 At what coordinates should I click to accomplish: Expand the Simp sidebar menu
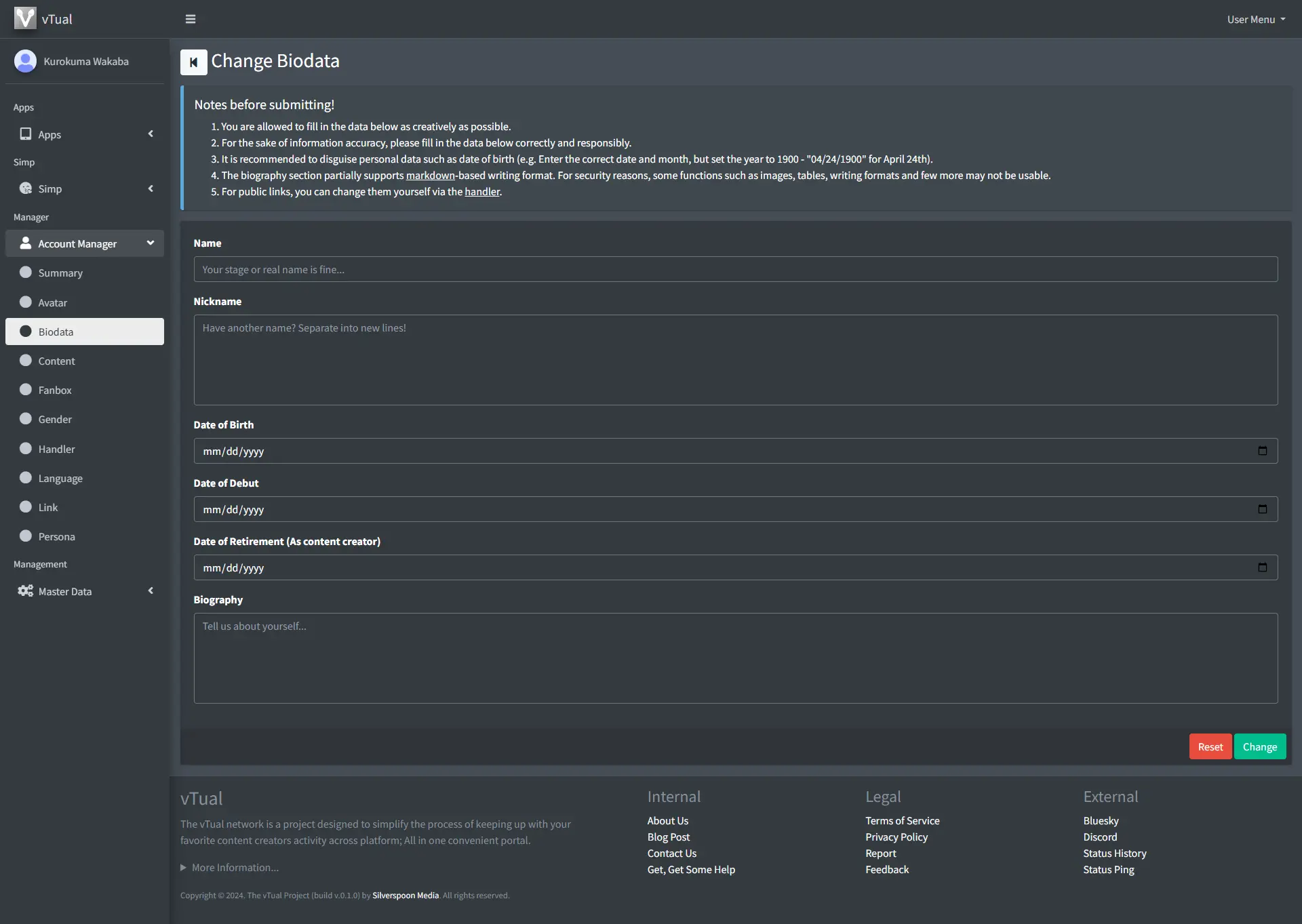[x=85, y=188]
